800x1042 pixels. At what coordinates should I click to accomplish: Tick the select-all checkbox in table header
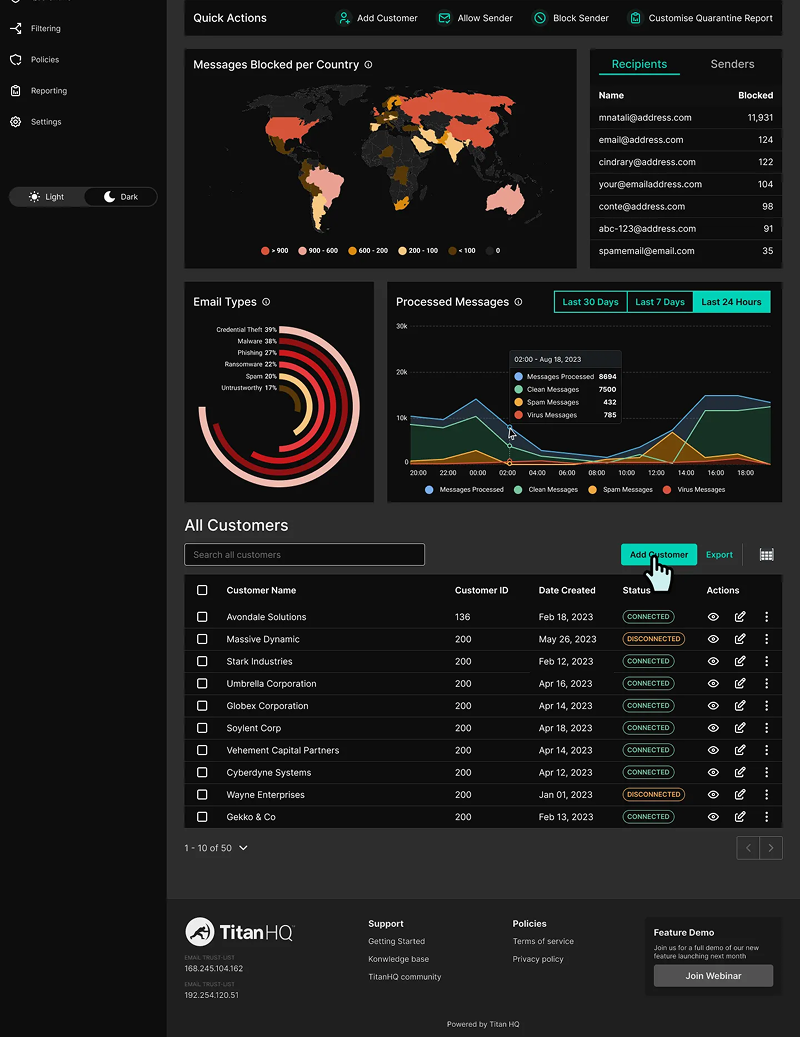tap(202, 590)
